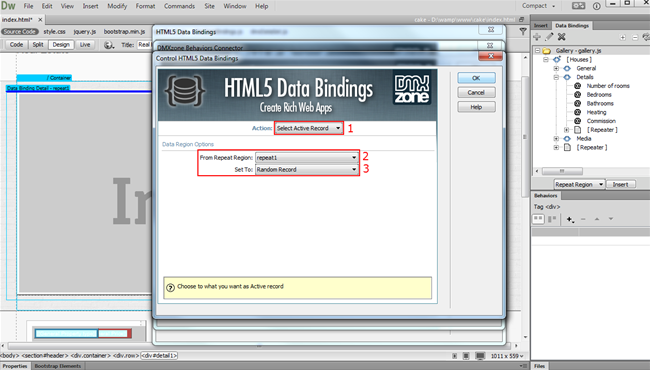
Task: Click the DMXzone logo in dialog banner
Action: 412,89
